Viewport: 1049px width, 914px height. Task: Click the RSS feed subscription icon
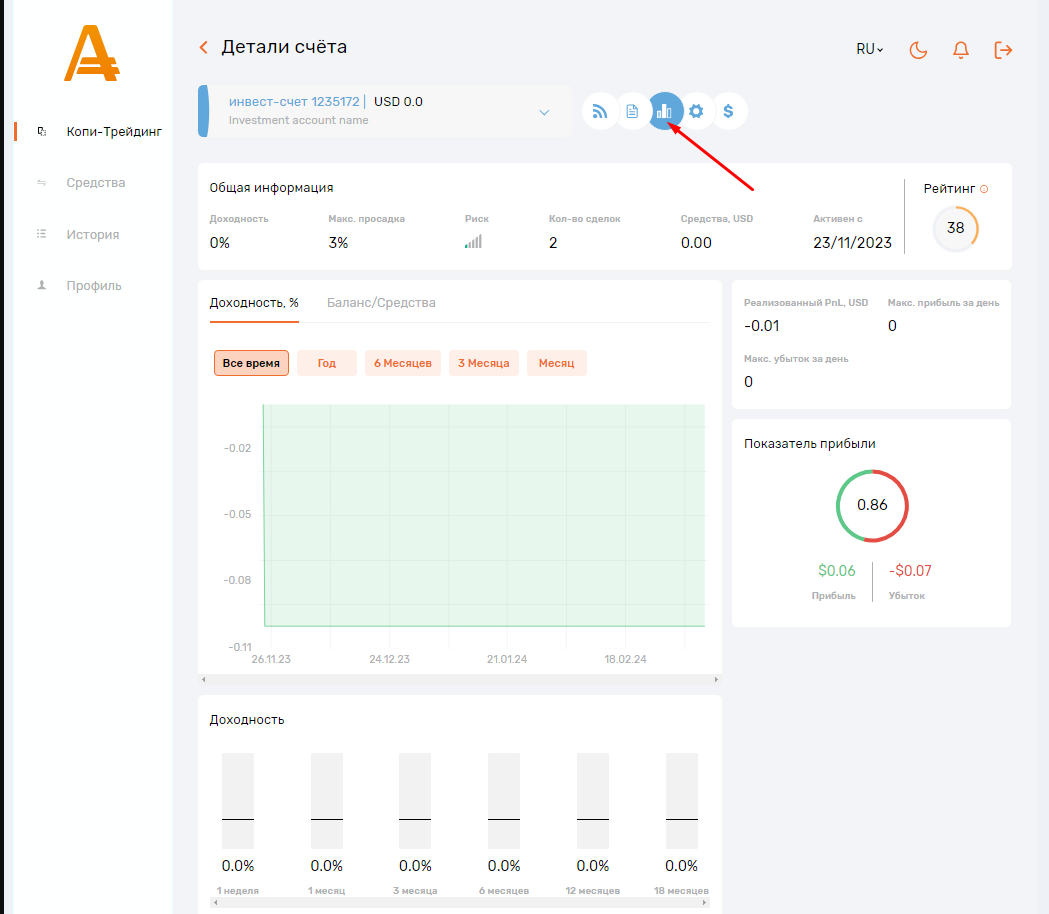click(x=600, y=111)
